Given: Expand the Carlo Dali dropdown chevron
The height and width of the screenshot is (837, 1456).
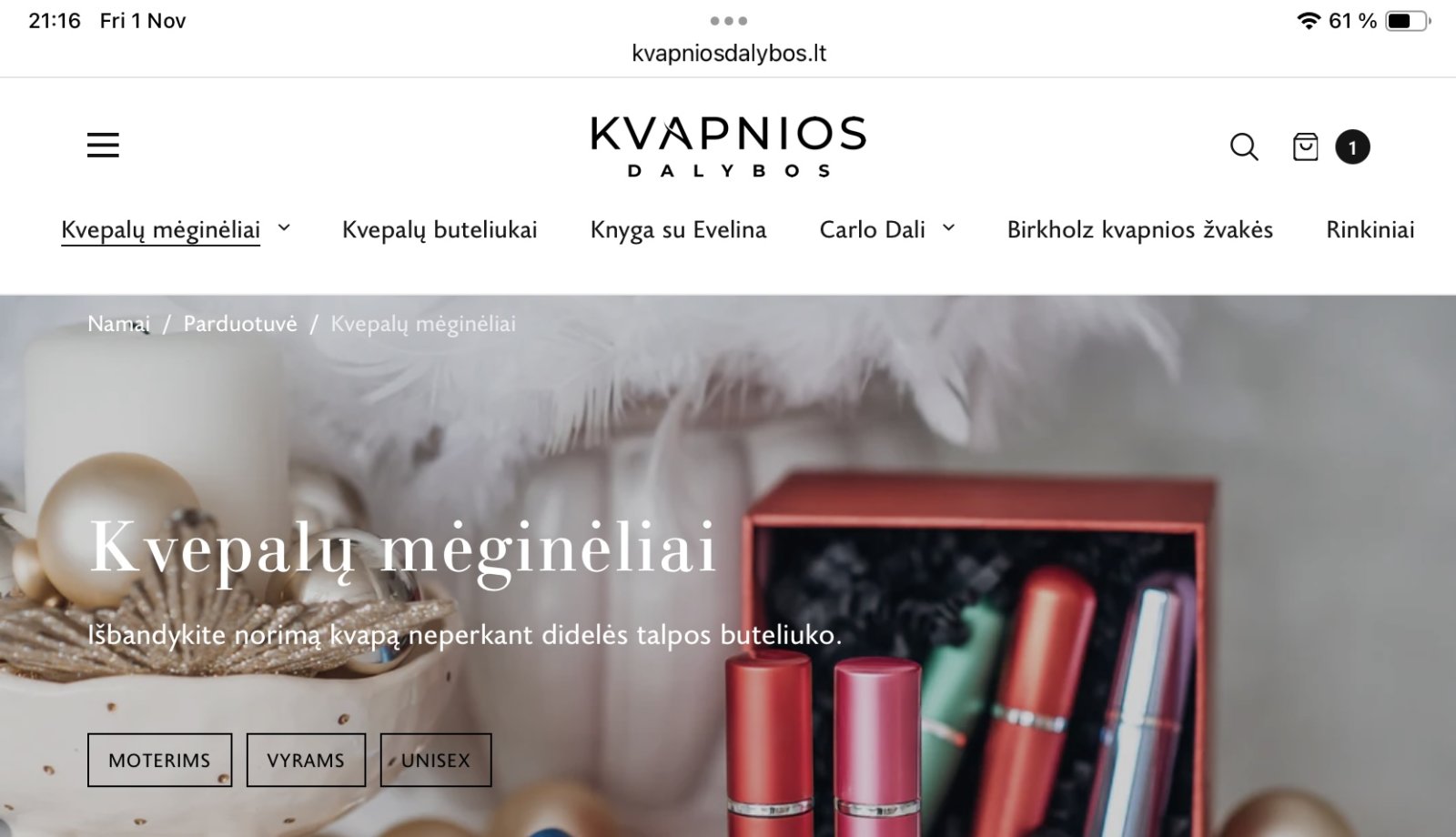Looking at the screenshot, I should pos(948,228).
